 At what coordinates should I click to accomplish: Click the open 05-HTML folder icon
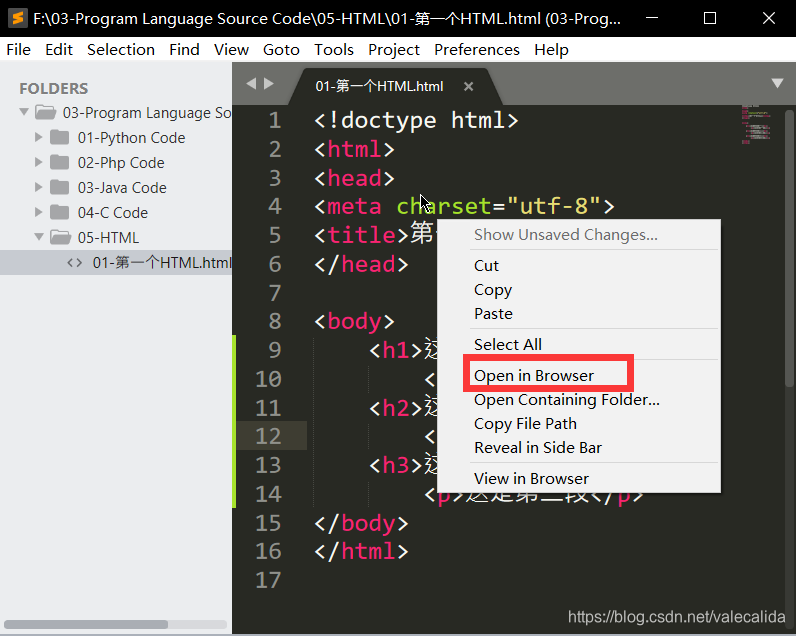(x=60, y=237)
